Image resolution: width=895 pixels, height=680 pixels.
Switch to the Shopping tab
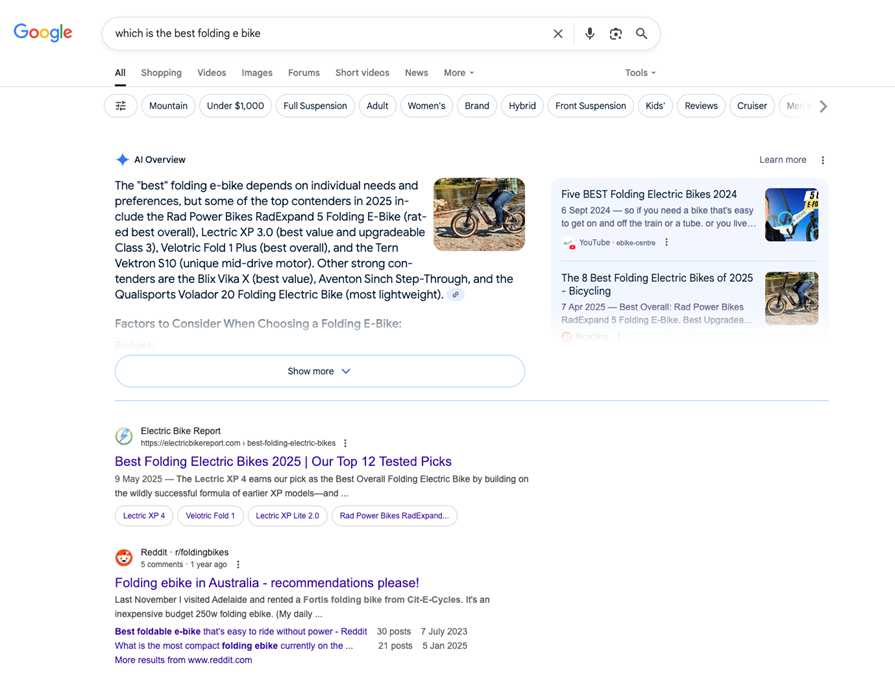162,73
